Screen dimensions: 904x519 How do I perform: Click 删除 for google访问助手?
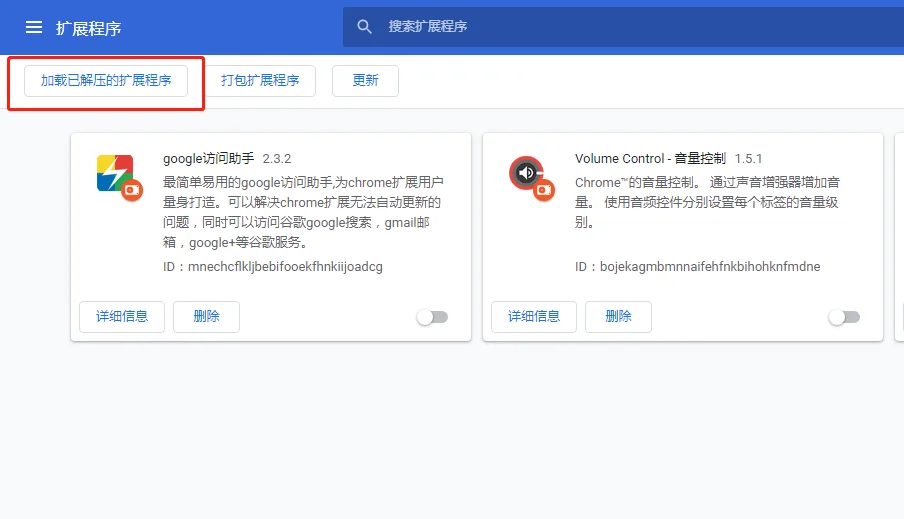pyautogui.click(x=206, y=317)
